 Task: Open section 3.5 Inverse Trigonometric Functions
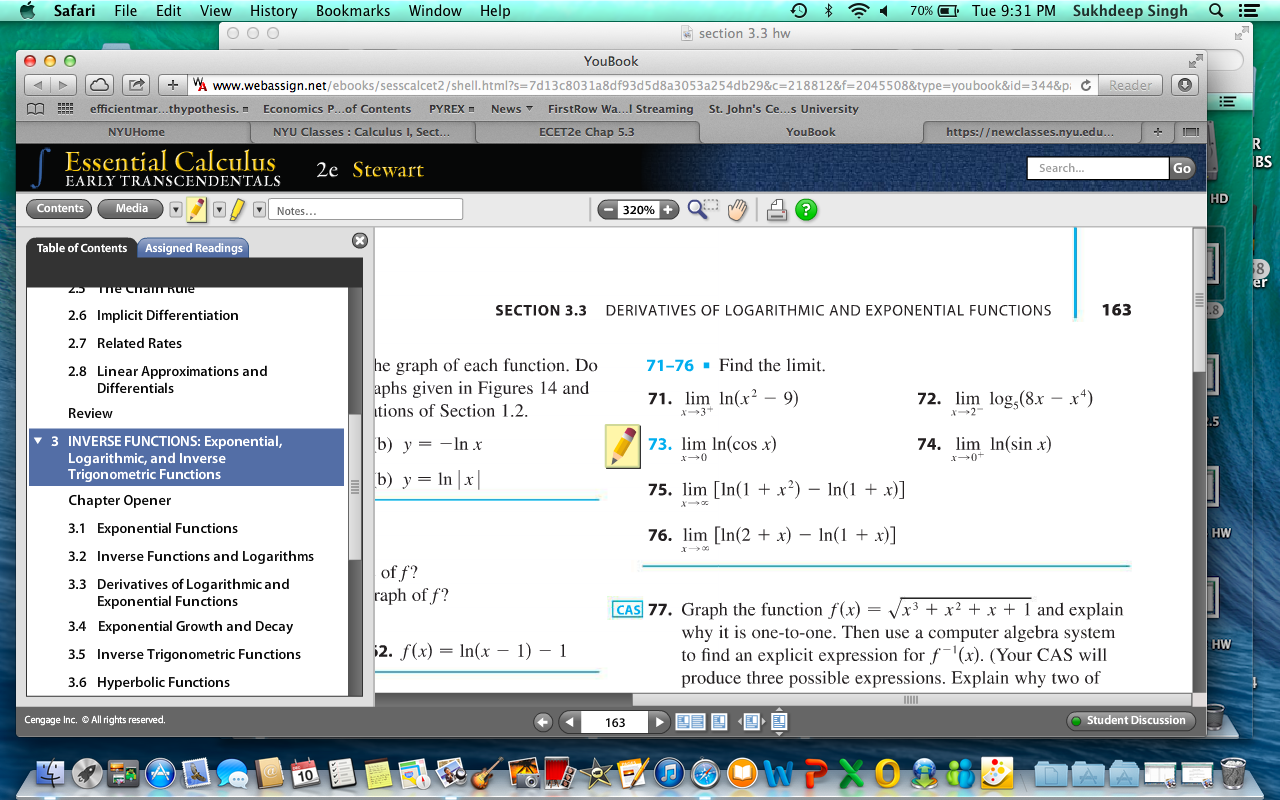tap(184, 654)
